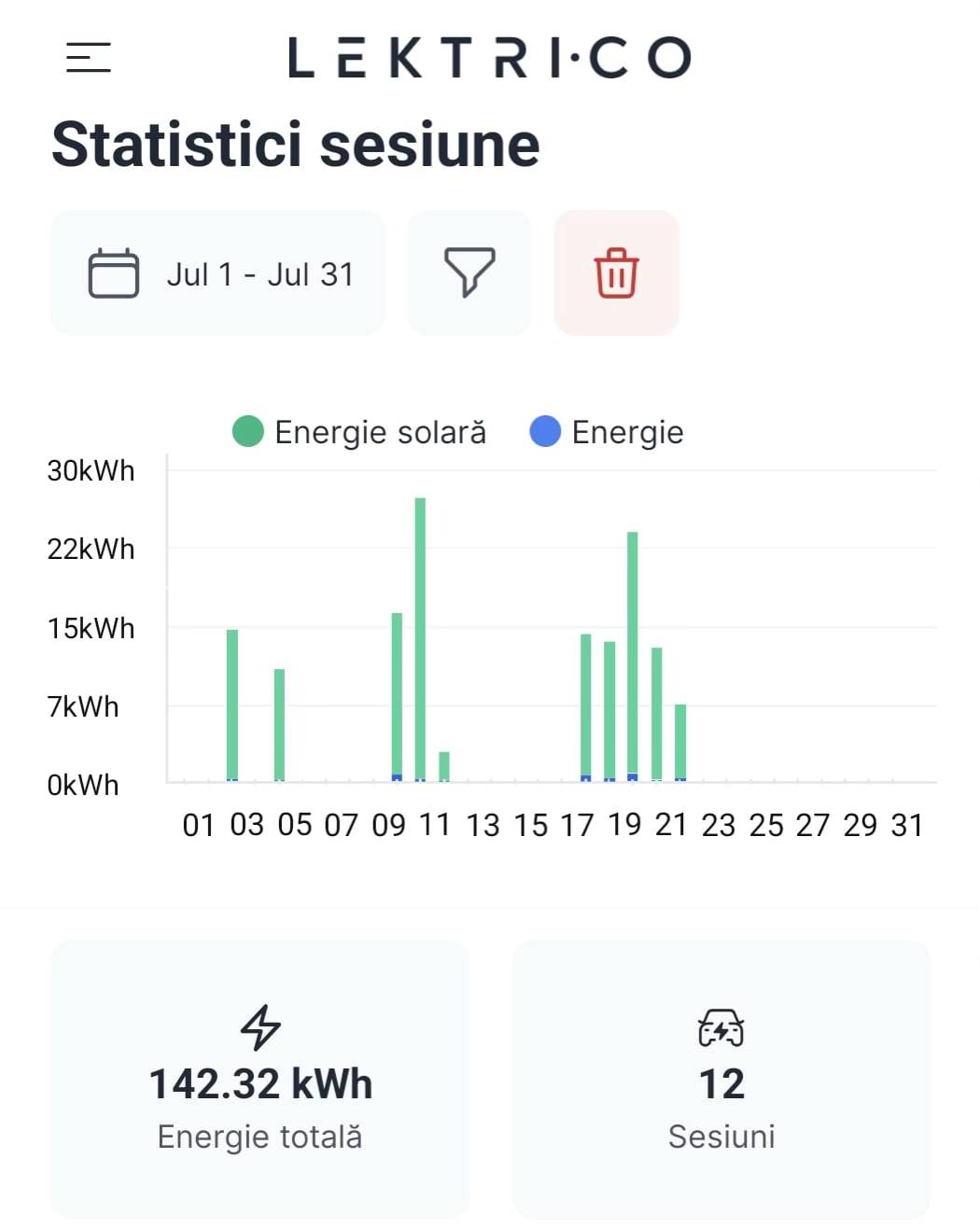The height and width of the screenshot is (1228, 980).
Task: Open the 12 Sesiuni card
Action: coord(721,1079)
